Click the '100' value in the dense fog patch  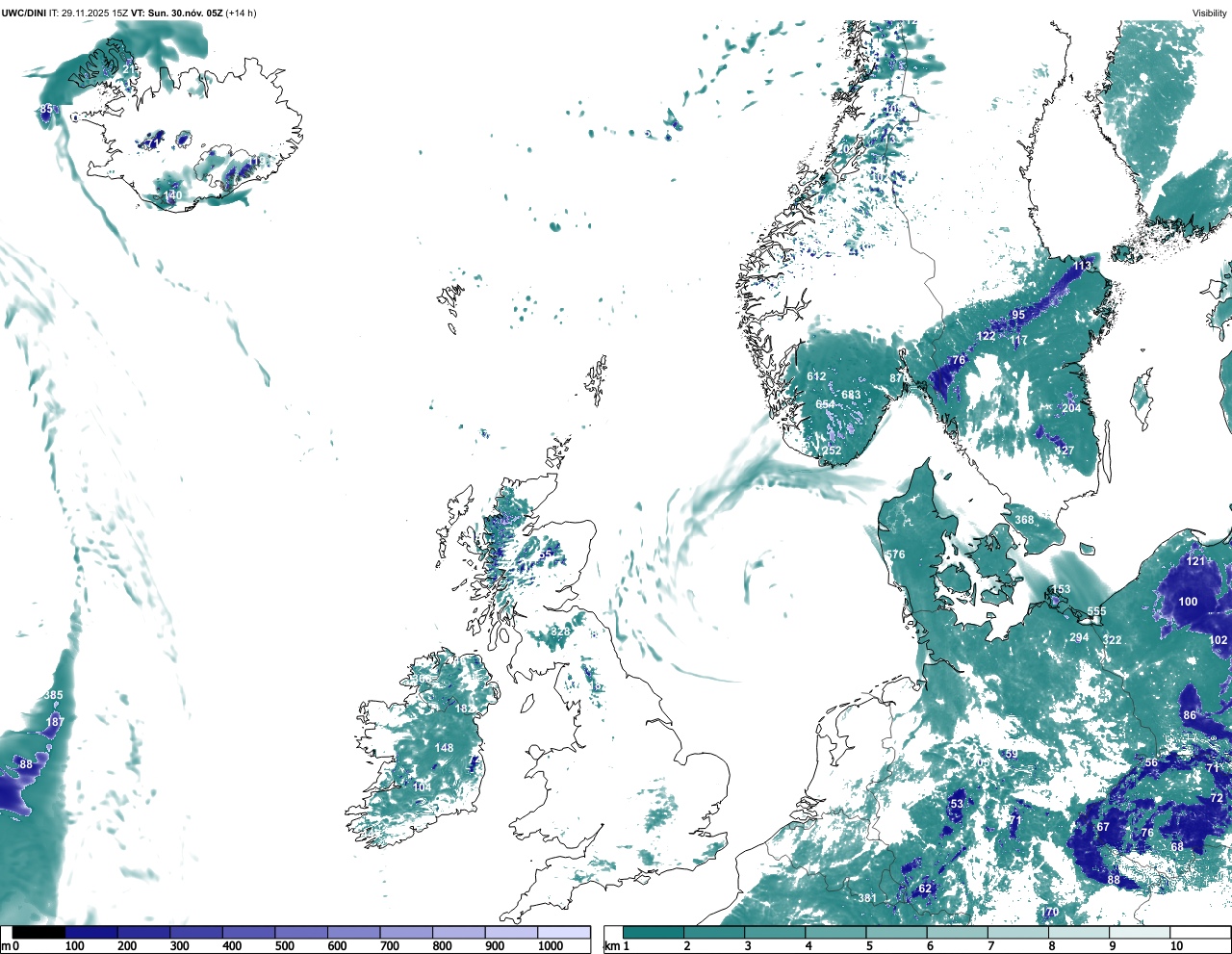1189,602
